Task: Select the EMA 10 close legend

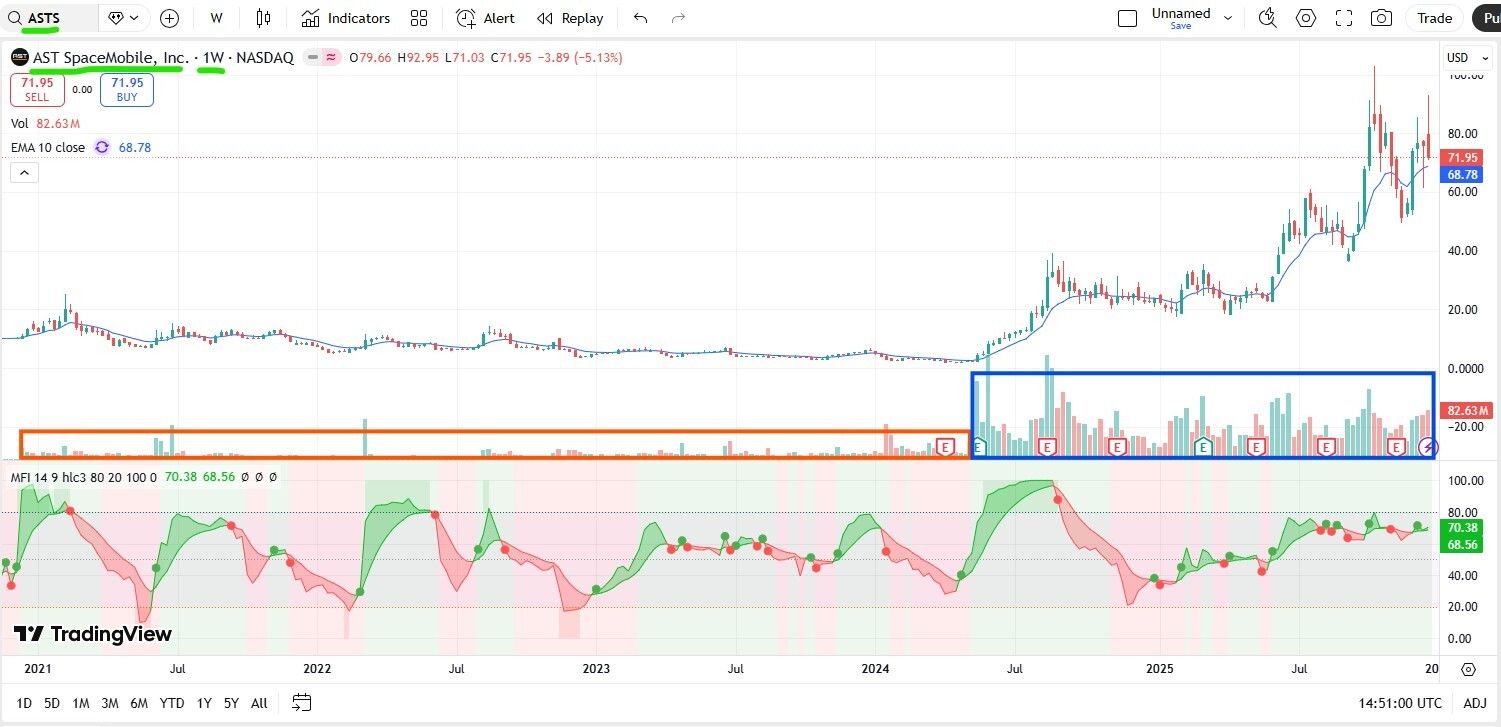Action: pyautogui.click(x=48, y=147)
